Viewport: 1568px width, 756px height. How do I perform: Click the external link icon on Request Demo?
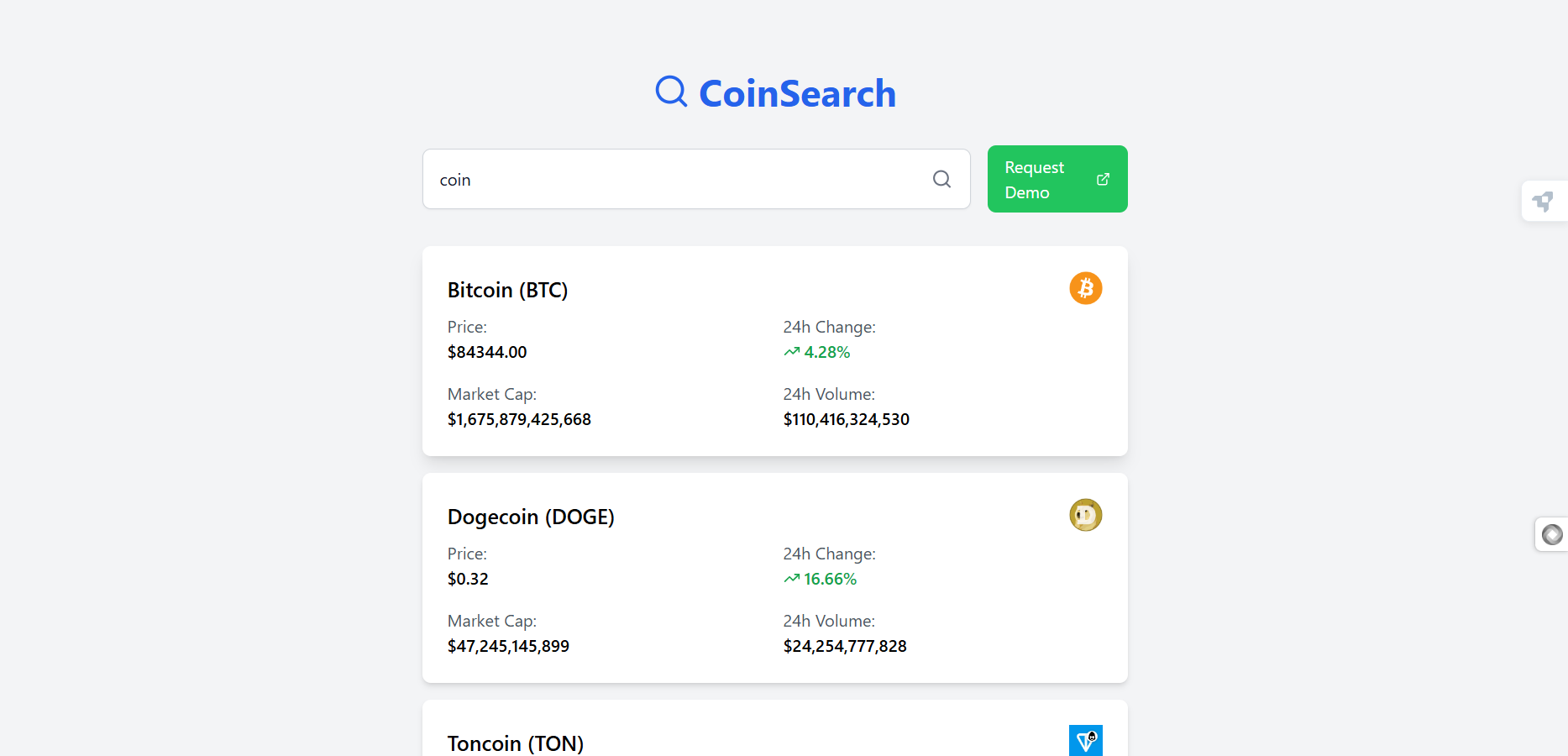coord(1103,179)
